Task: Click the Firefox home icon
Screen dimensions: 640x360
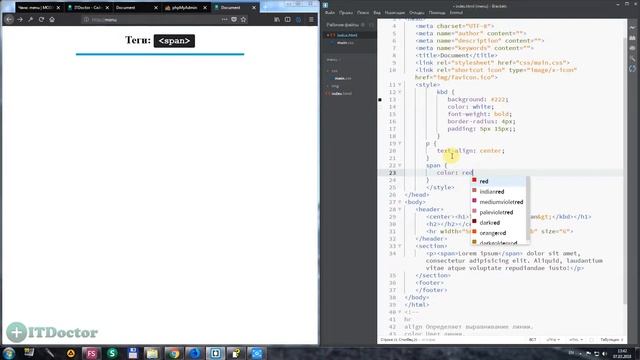Action: [x=52, y=19]
